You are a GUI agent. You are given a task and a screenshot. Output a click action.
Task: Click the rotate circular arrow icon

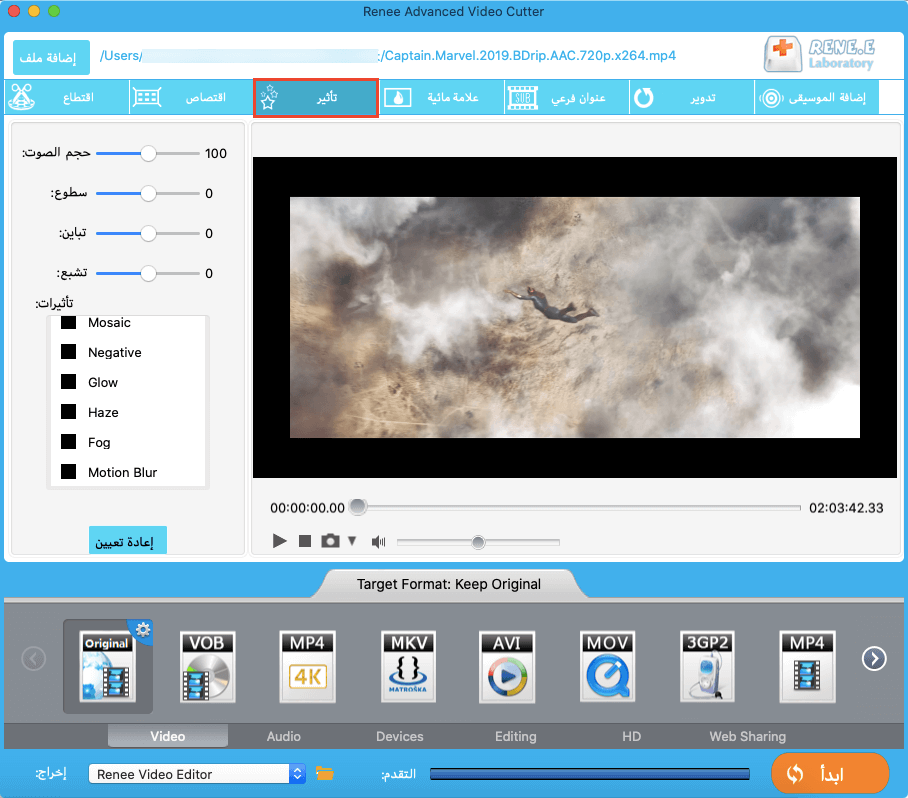pos(643,97)
